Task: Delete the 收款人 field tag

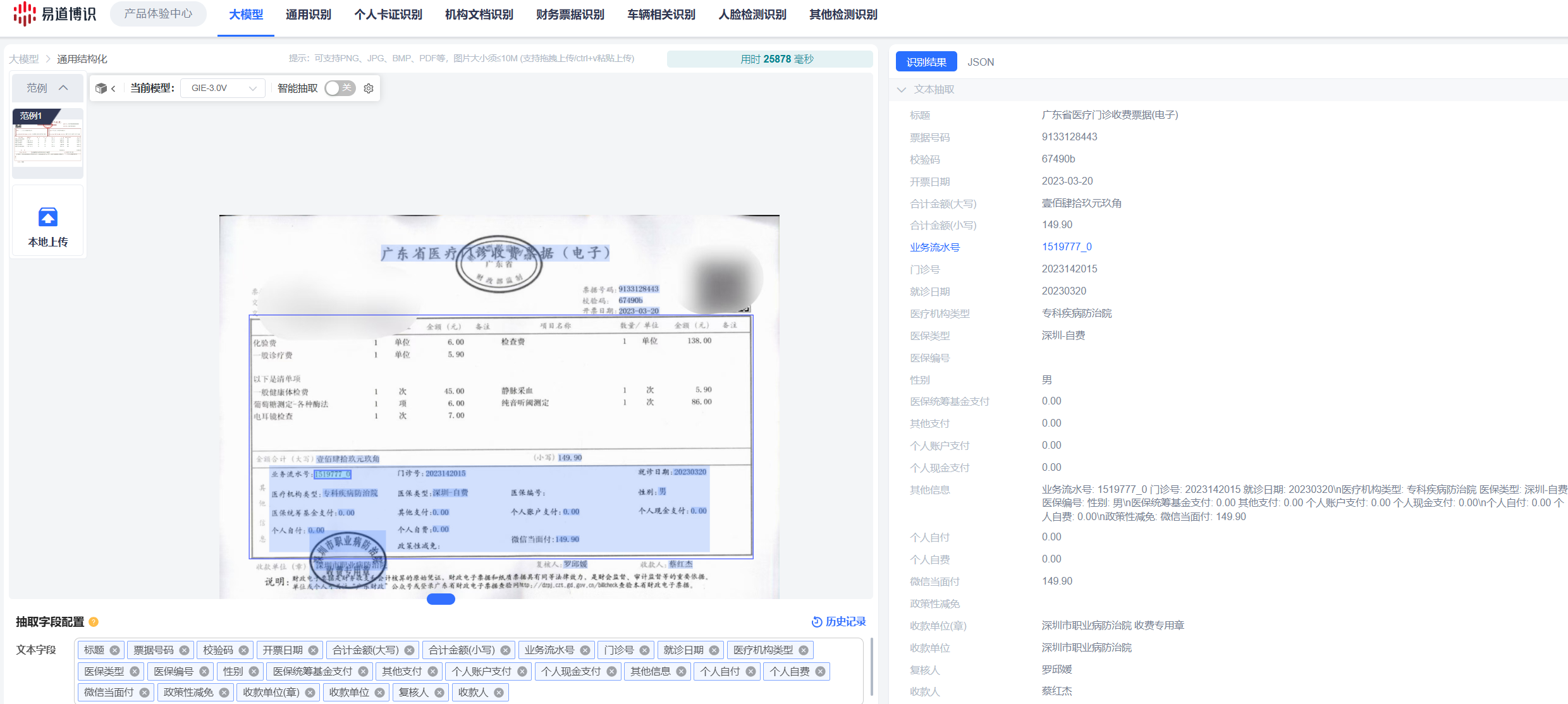Action: coord(499,693)
